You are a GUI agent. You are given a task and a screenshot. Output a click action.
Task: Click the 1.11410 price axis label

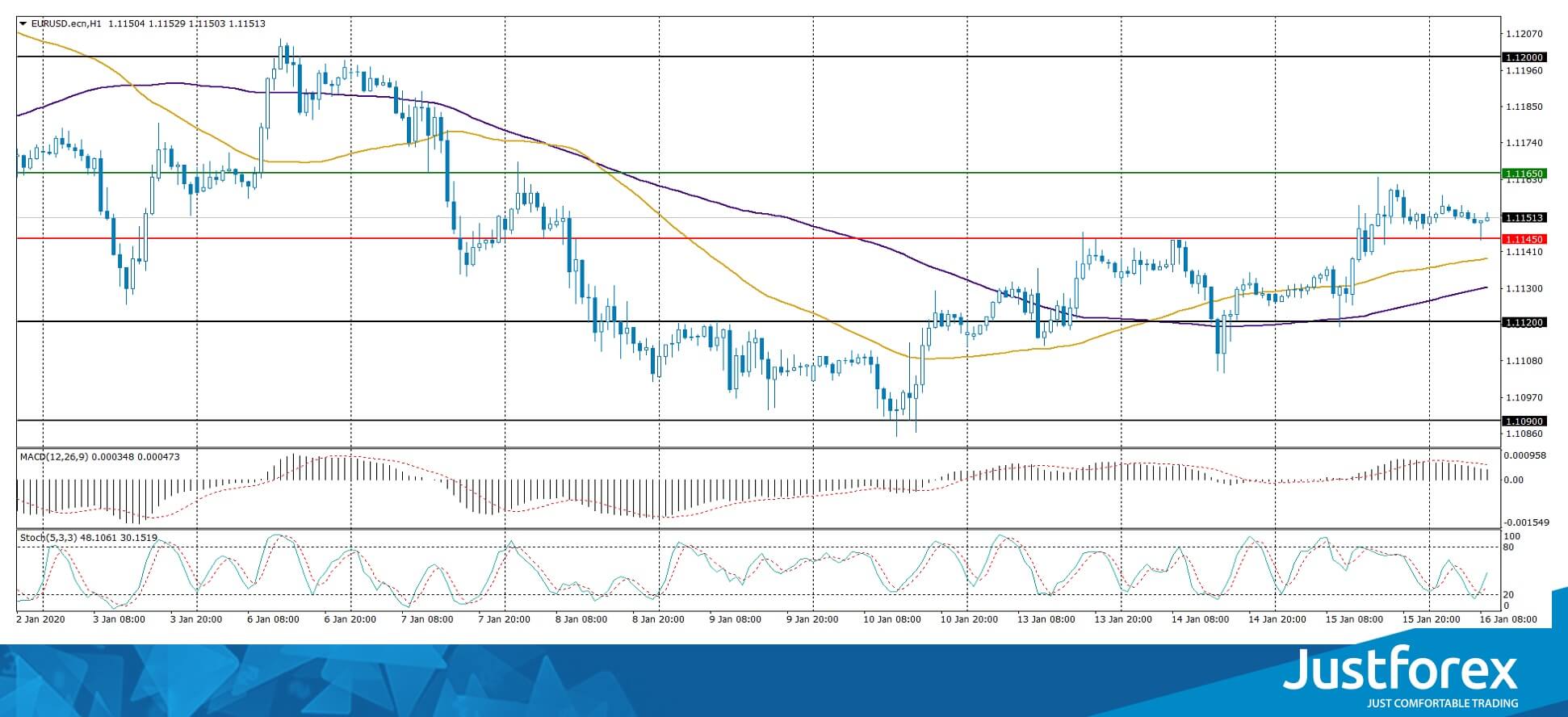pyautogui.click(x=1524, y=252)
